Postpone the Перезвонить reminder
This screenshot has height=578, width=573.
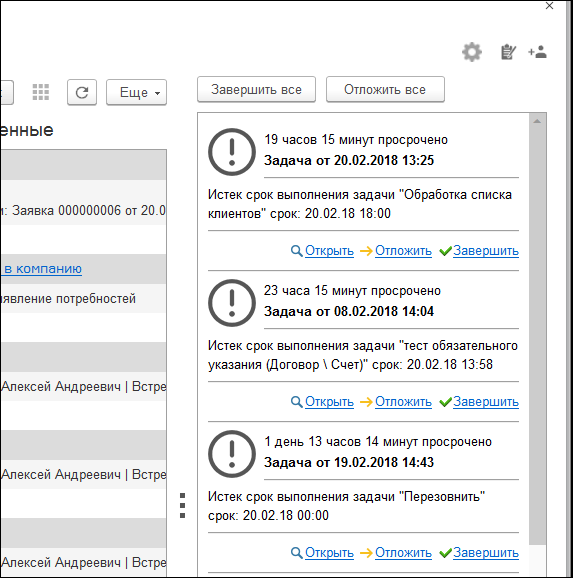click(403, 553)
